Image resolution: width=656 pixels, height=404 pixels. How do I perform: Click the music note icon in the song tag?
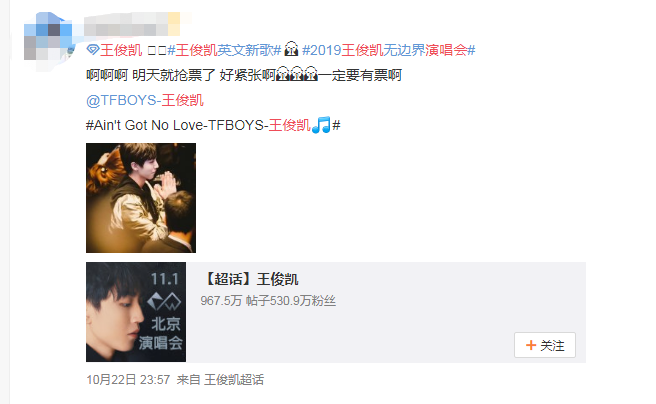point(321,125)
